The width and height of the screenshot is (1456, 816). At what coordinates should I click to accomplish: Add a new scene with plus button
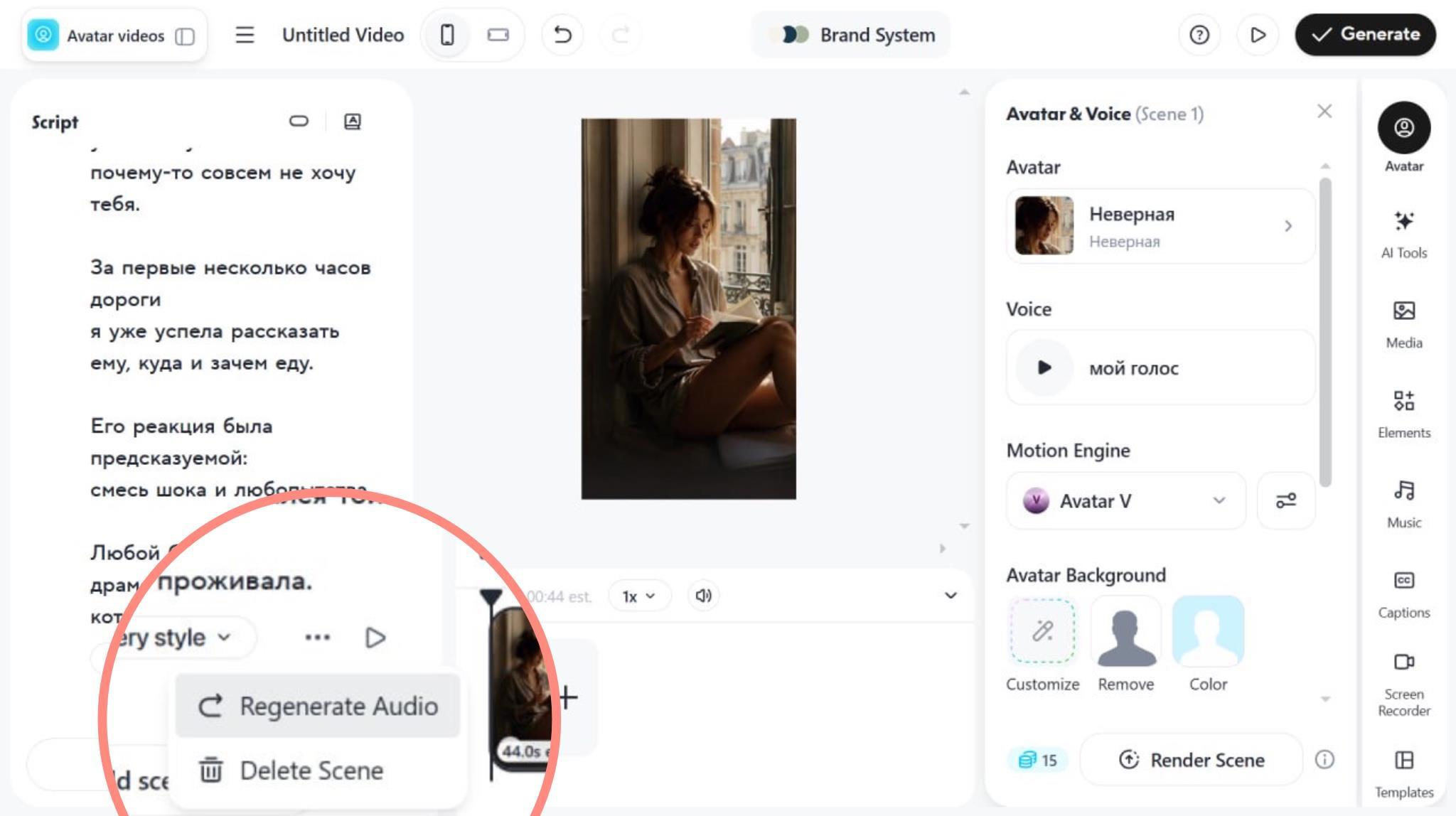point(568,697)
